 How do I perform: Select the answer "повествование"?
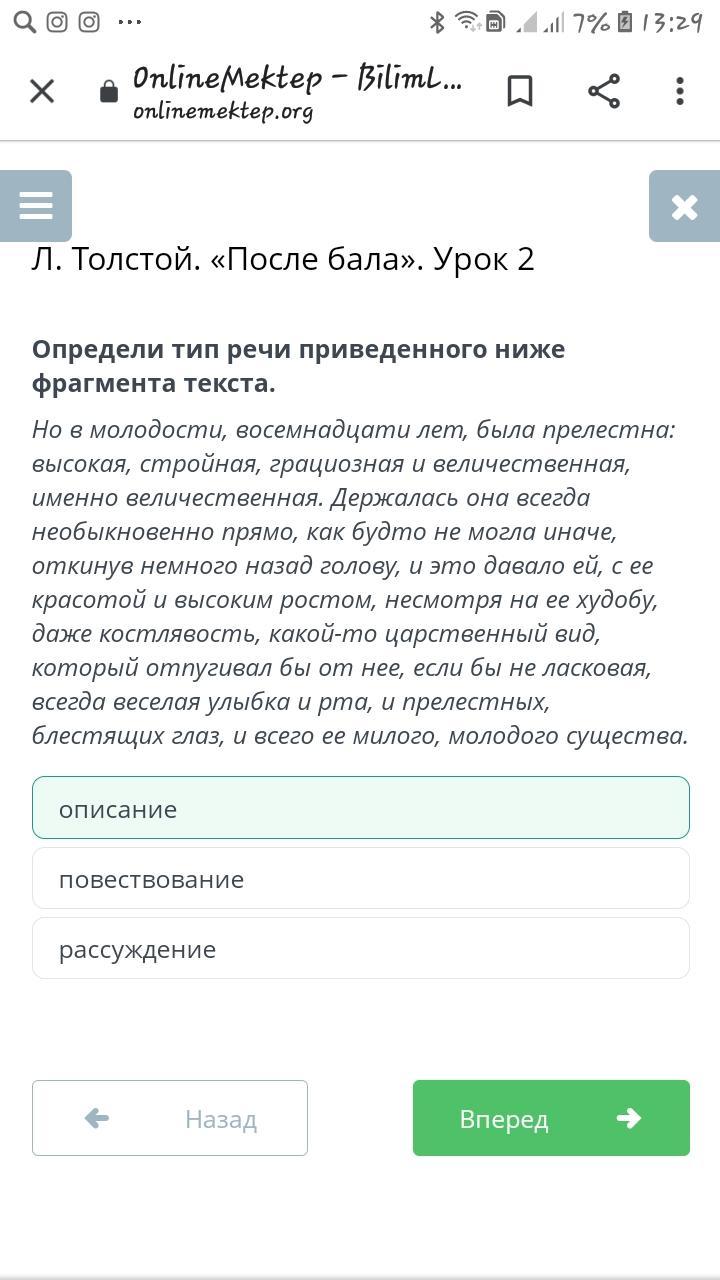coord(360,878)
